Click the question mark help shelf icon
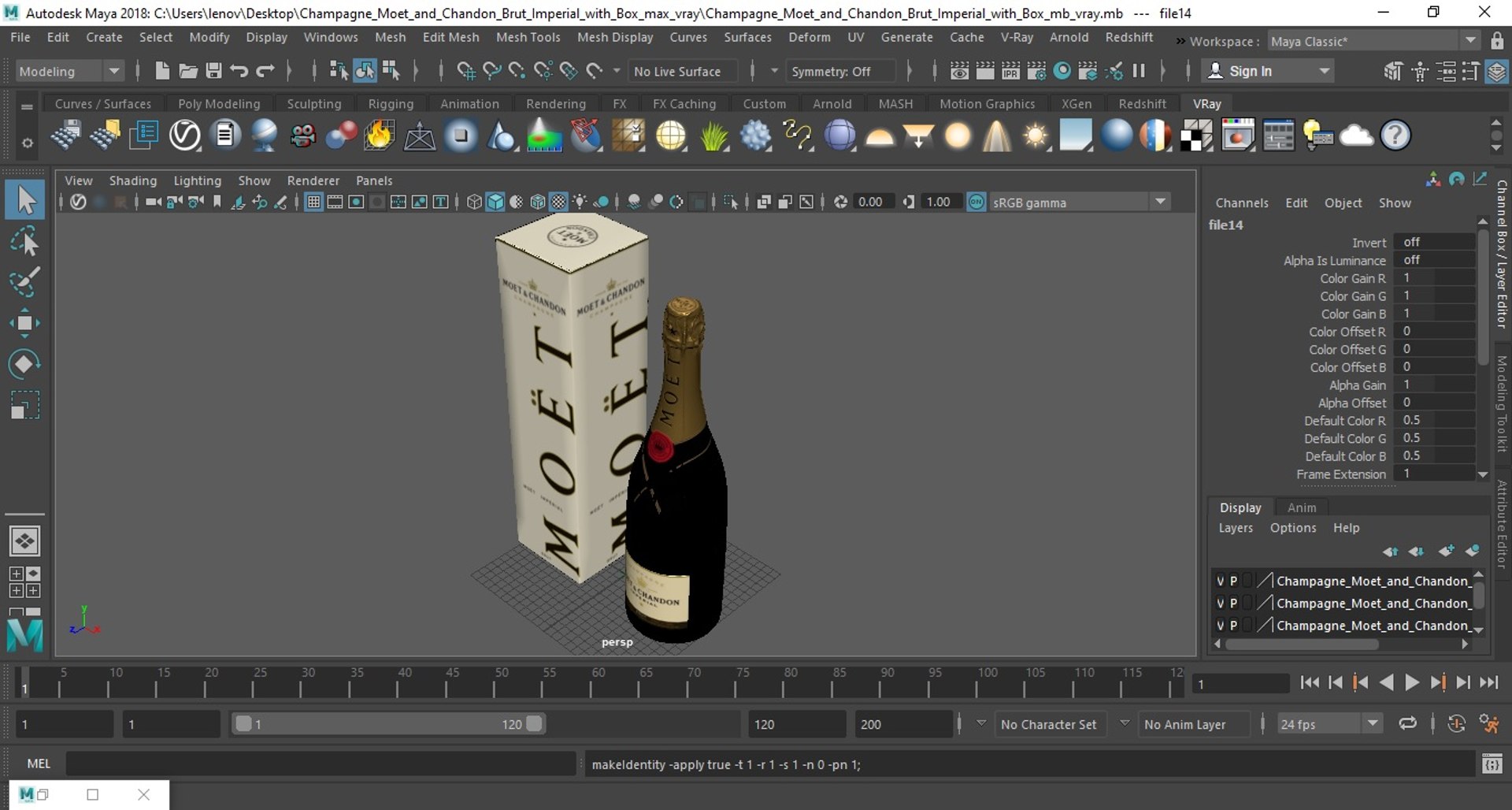Screen dimensions: 1512x810 [1395, 136]
